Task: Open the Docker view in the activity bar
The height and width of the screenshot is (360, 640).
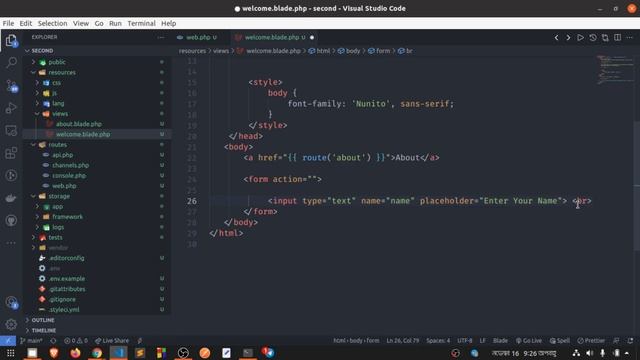Action: coord(11,198)
